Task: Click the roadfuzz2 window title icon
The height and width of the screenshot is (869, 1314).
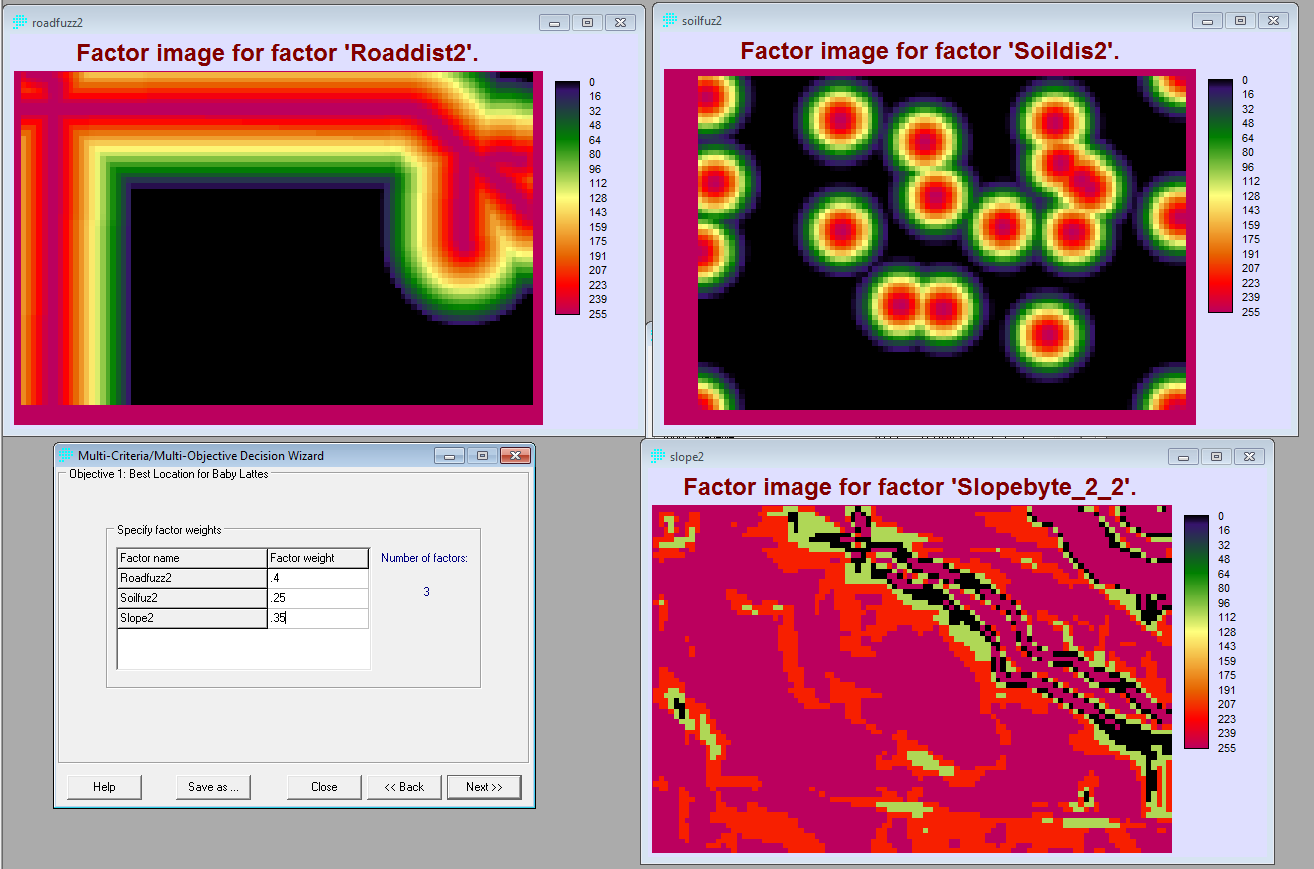Action: (x=20, y=22)
